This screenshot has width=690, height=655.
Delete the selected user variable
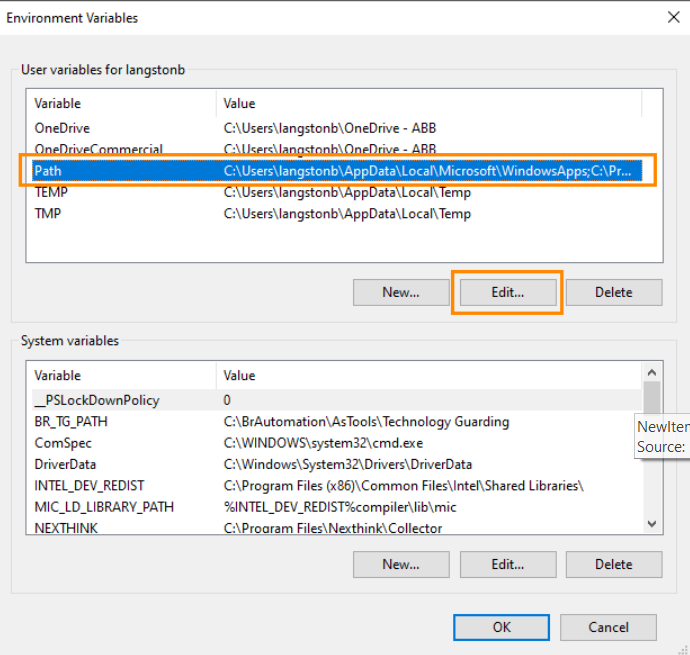[613, 292]
